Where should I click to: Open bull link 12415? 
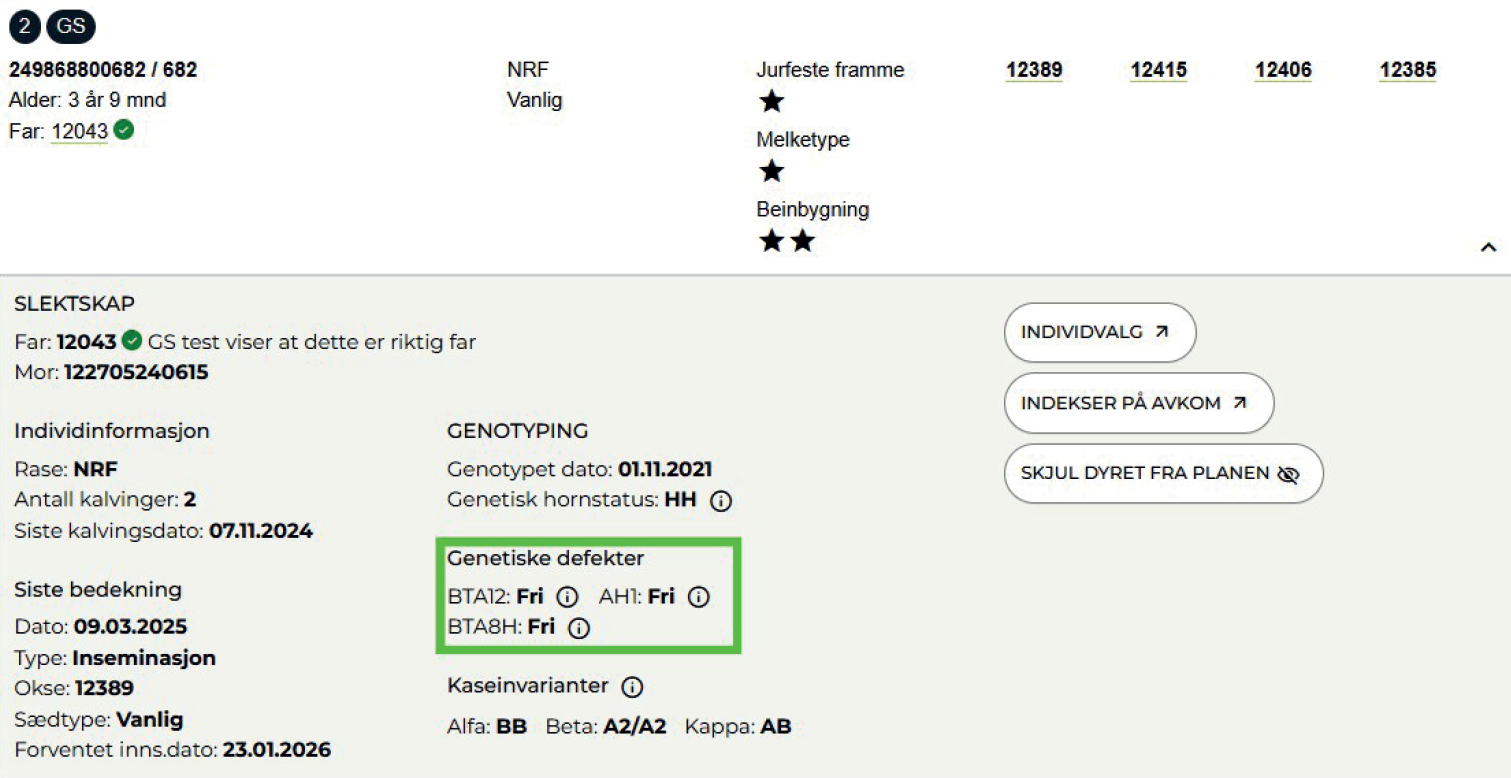[1158, 70]
